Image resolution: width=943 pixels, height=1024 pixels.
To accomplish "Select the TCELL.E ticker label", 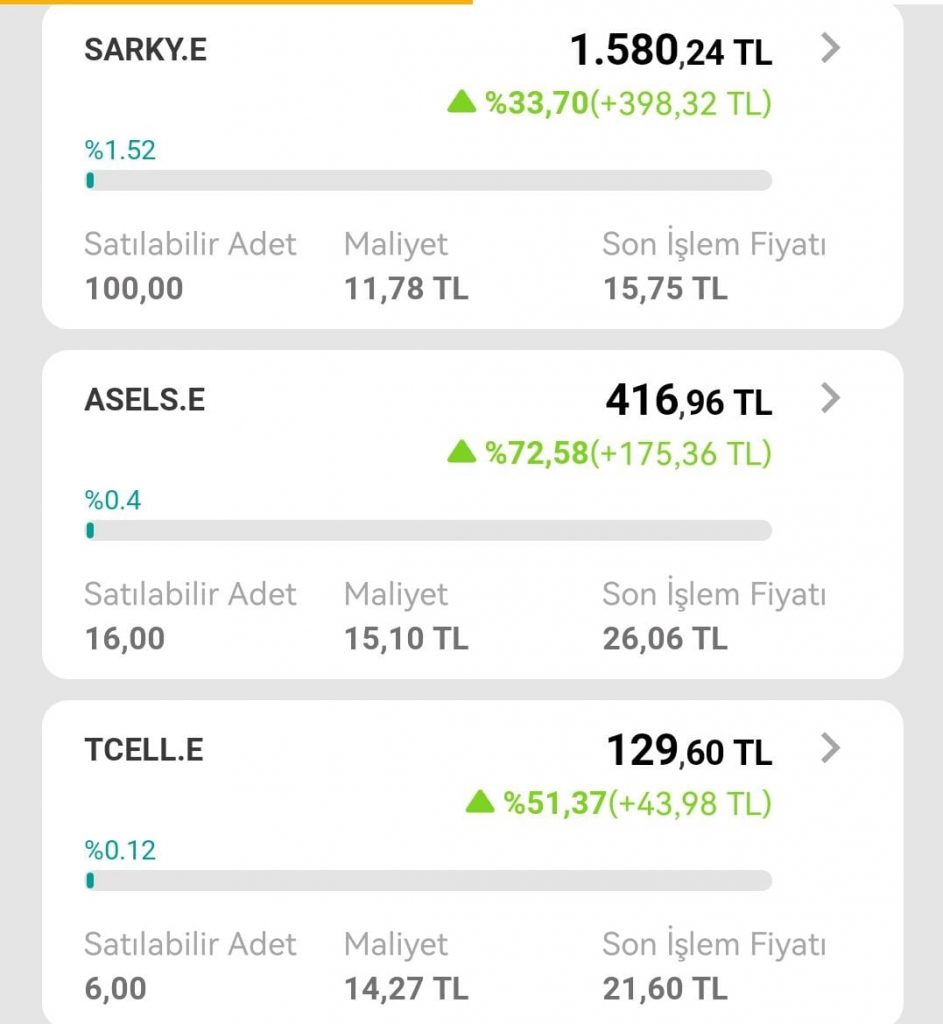I will click(x=144, y=750).
